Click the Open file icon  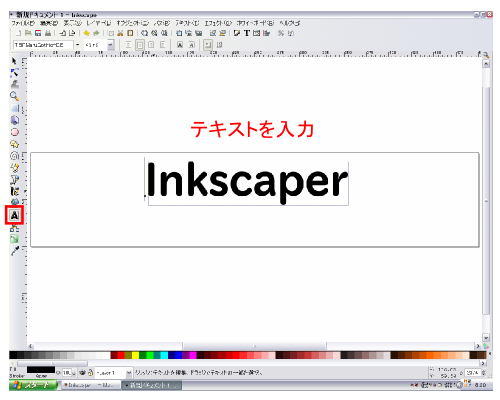point(28,33)
